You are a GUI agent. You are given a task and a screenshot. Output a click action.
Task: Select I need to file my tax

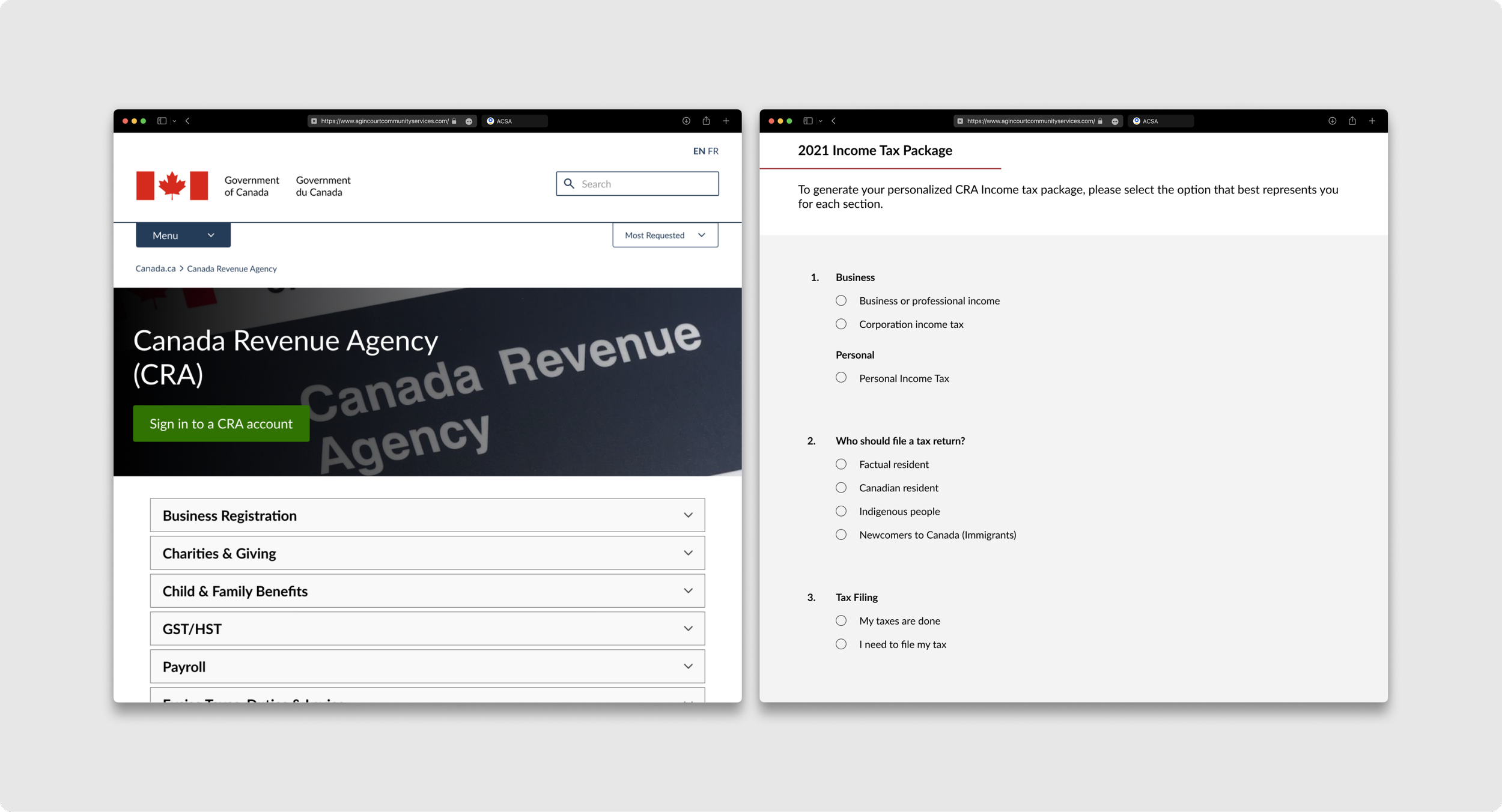click(x=841, y=644)
